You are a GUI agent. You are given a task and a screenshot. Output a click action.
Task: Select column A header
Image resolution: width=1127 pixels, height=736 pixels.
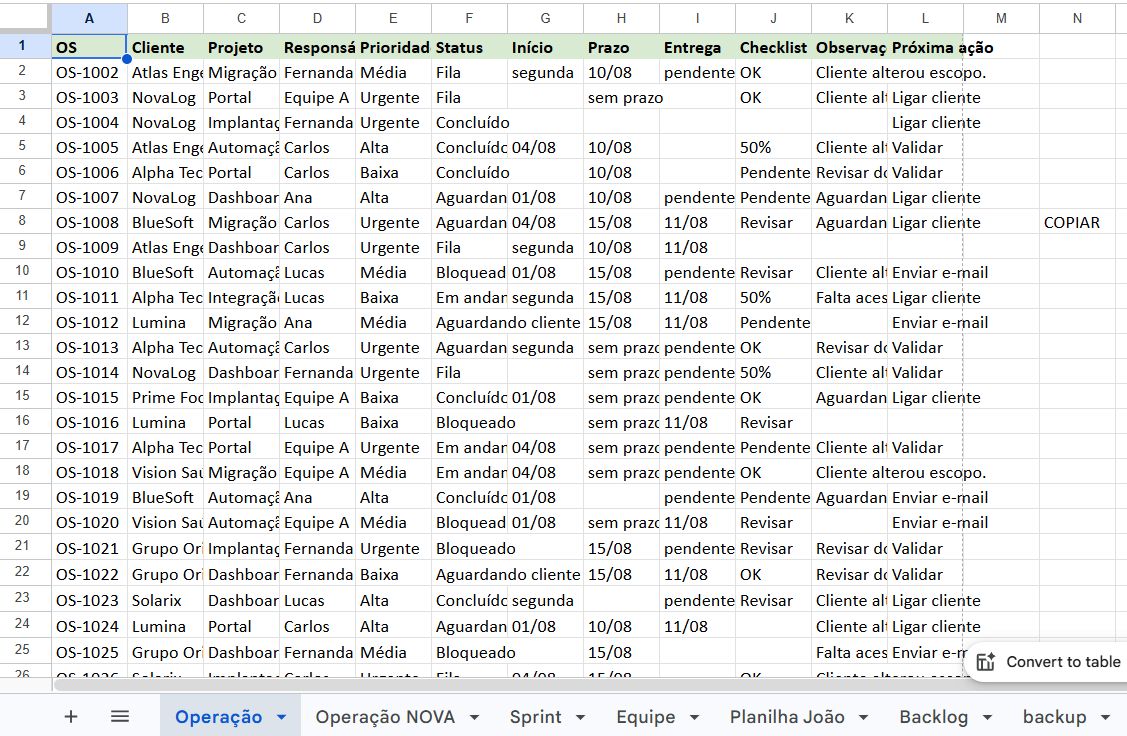coord(89,18)
